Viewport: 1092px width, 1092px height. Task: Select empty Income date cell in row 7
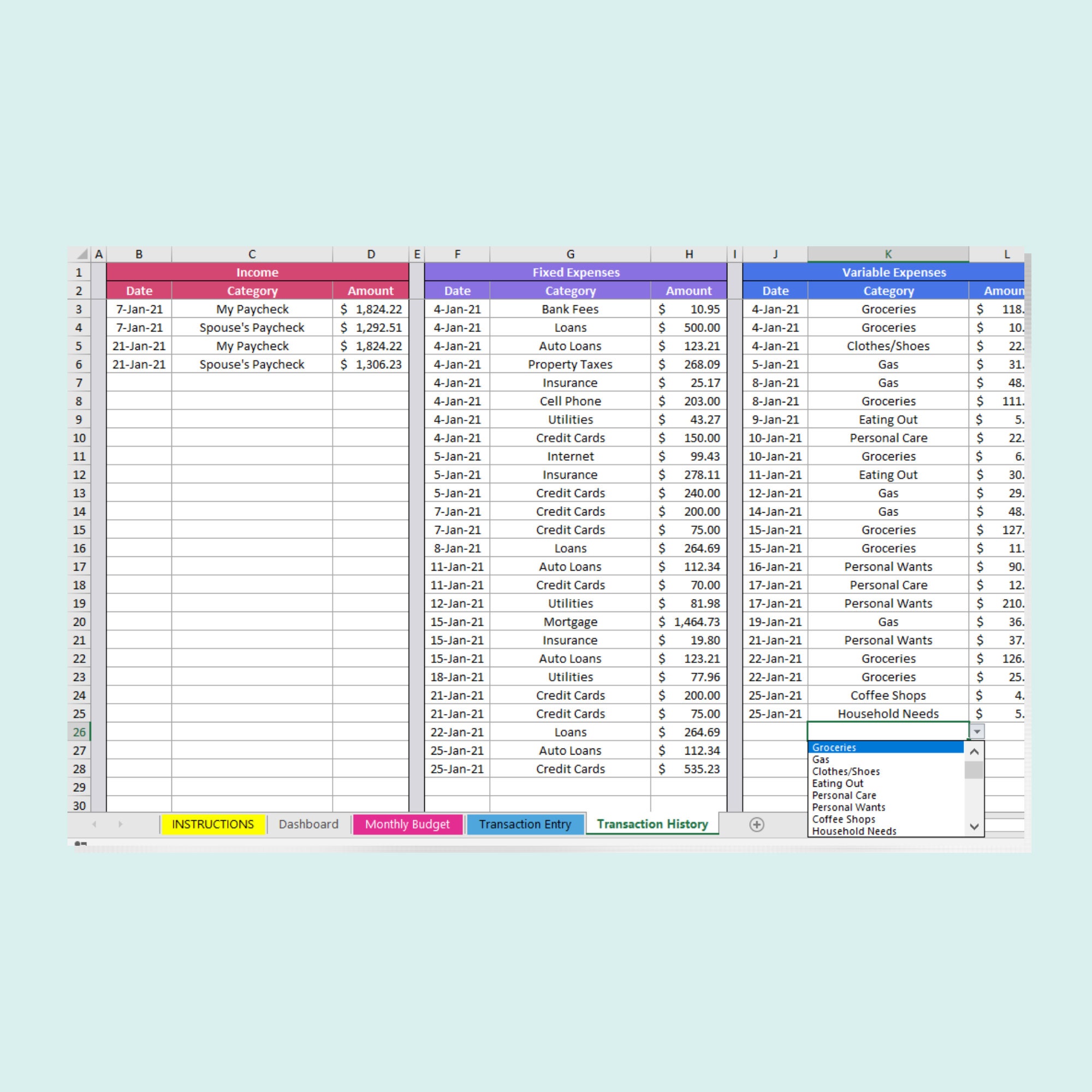click(139, 383)
